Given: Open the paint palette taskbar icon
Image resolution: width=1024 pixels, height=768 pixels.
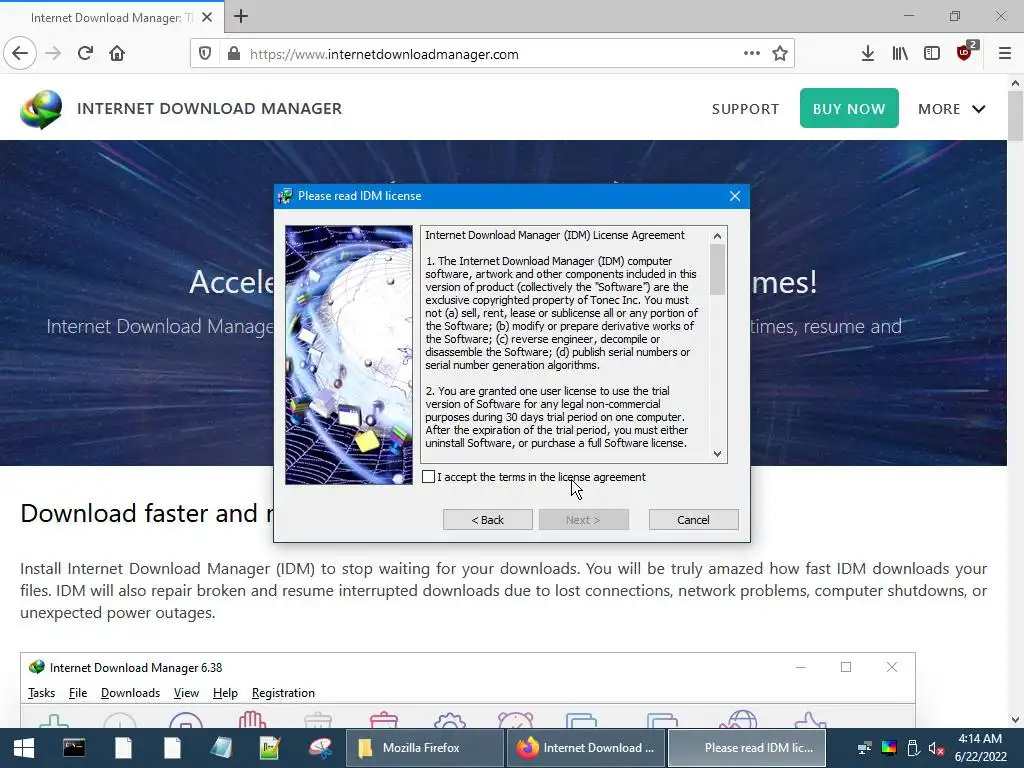Looking at the screenshot, I should coord(320,748).
